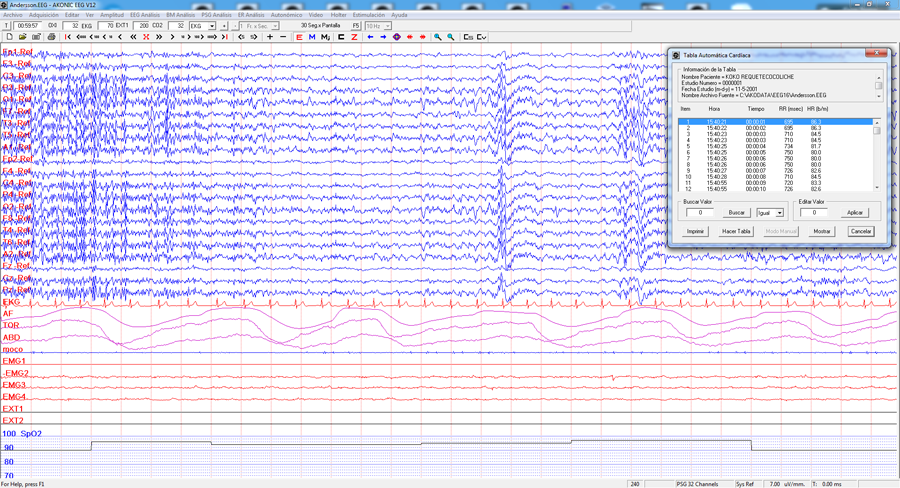Expand the EKG channel dropdown in the toolbar
The height and width of the screenshot is (488, 900).
pos(212,26)
